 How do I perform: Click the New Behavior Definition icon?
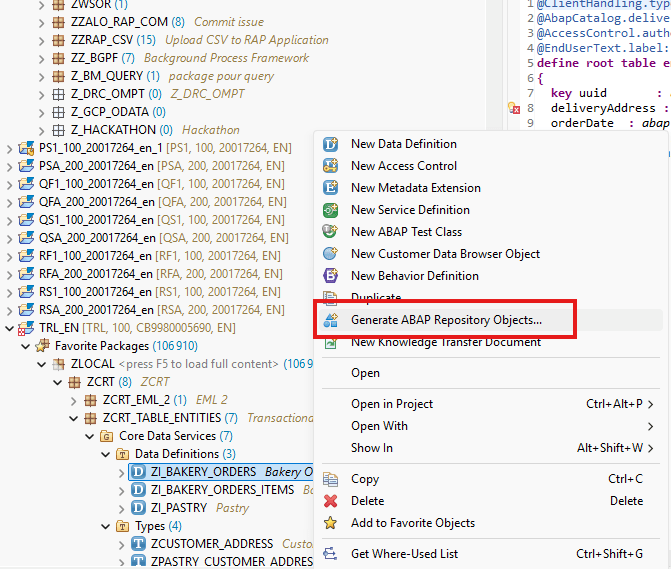[331, 276]
